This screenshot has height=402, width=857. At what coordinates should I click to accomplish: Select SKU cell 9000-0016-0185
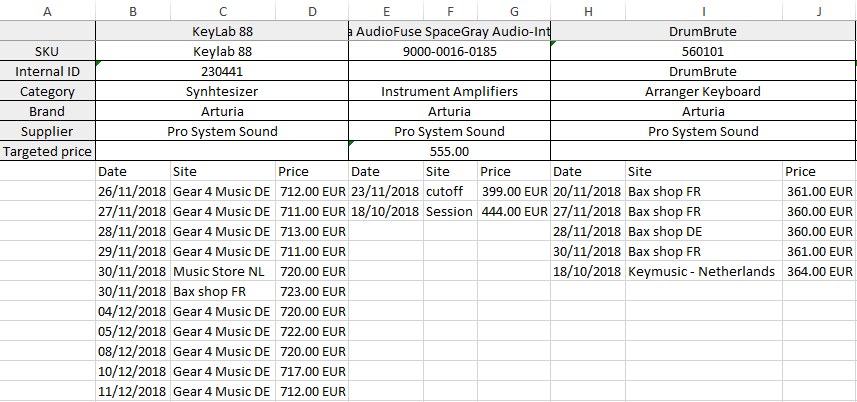450,51
